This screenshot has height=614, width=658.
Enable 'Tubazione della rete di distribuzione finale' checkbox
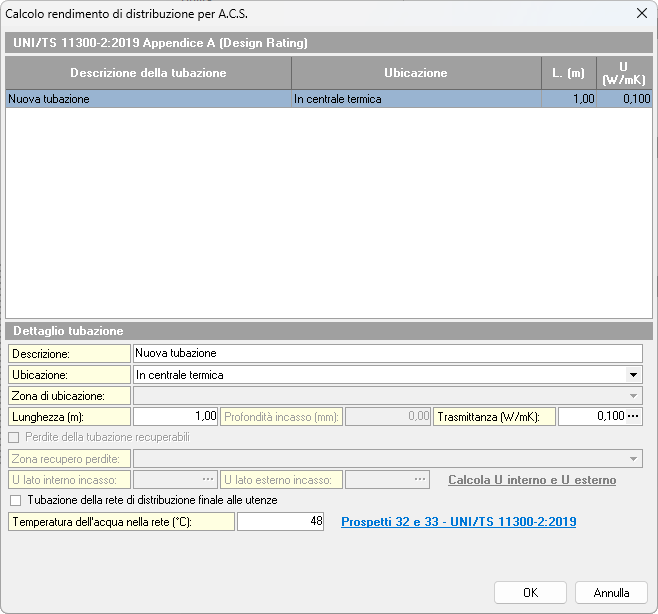point(15,500)
